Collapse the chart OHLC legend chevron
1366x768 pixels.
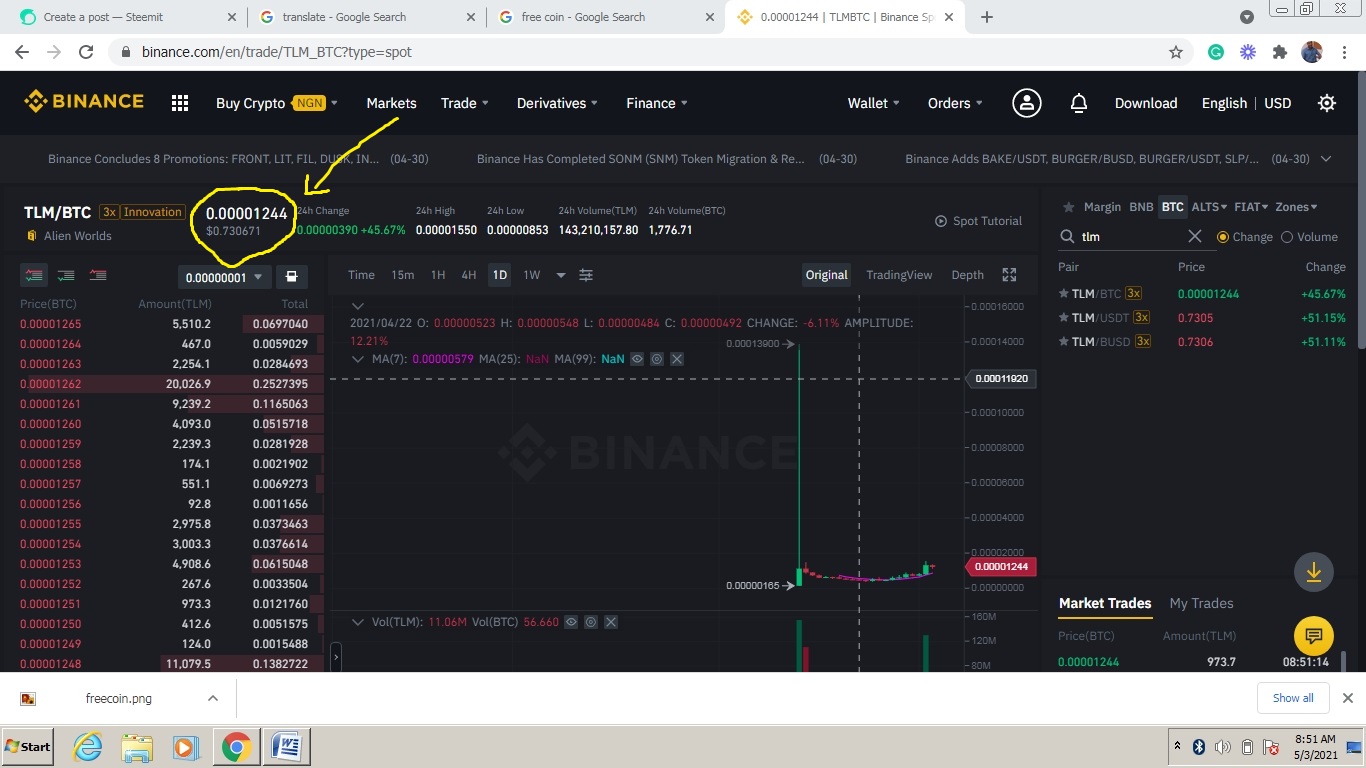pos(357,306)
